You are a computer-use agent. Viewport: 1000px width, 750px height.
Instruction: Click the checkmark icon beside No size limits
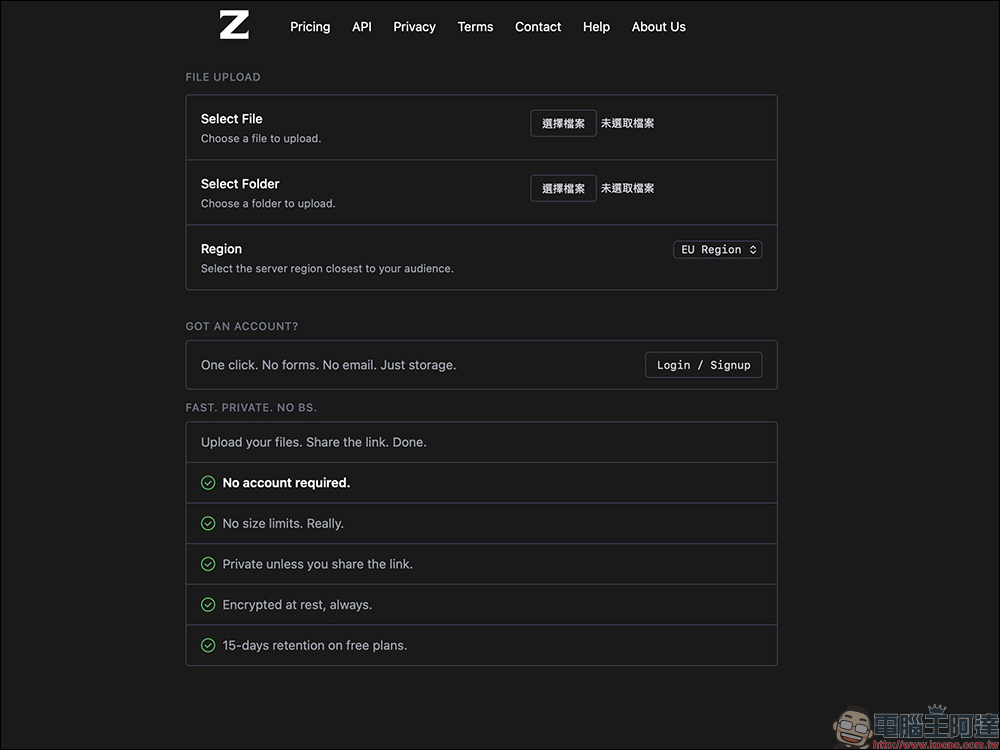tap(208, 523)
